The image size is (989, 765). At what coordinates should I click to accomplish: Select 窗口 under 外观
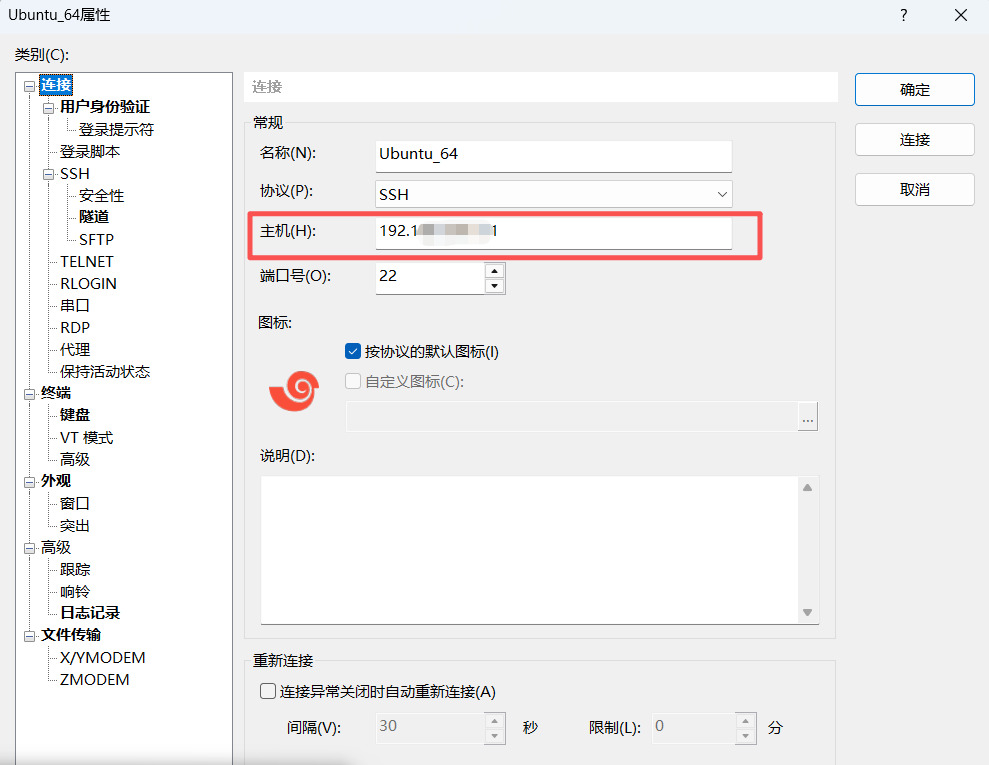coord(74,503)
